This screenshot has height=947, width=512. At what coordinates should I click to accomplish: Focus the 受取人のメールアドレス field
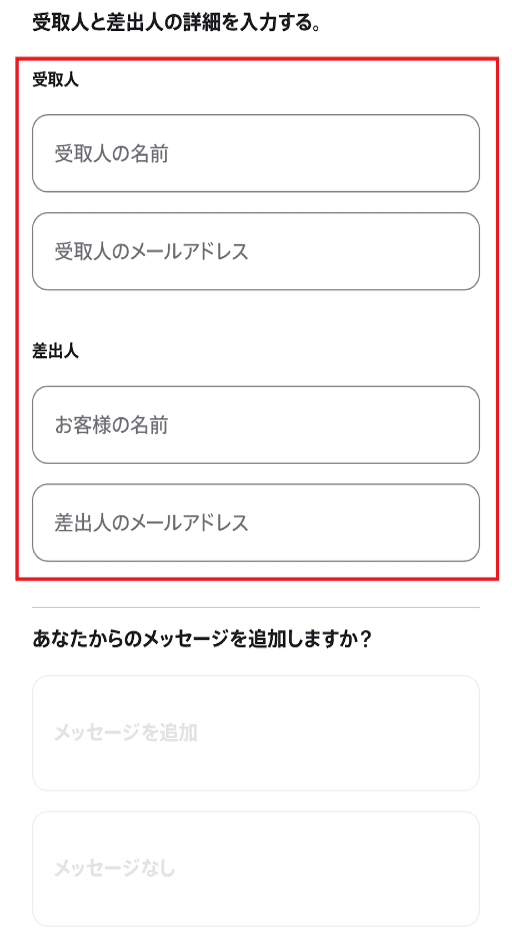256,251
